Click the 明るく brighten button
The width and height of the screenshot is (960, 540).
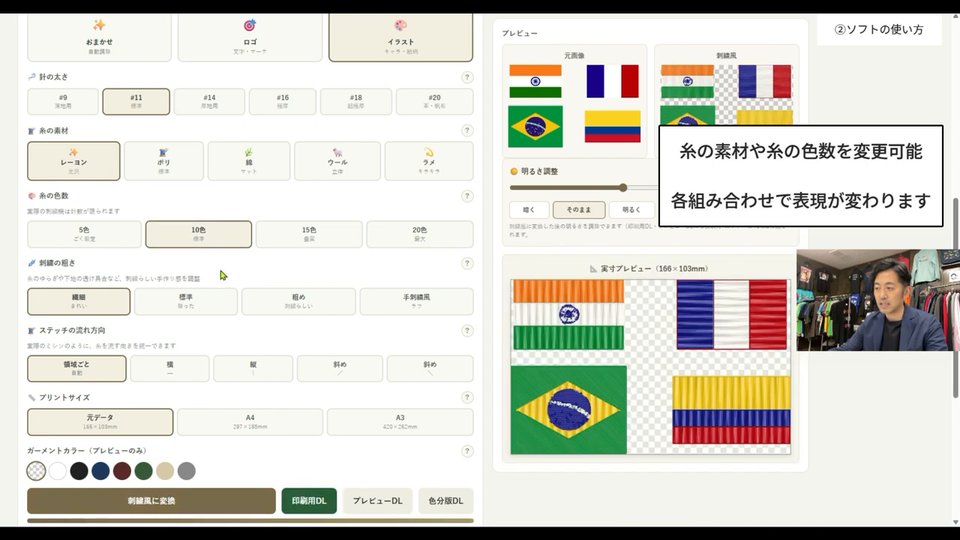point(631,209)
